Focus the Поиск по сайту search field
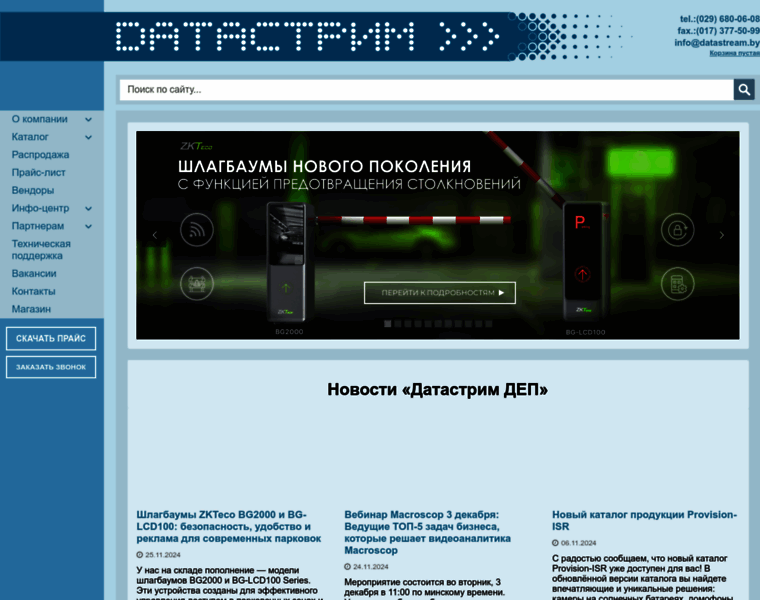This screenshot has width=760, height=600. (427, 90)
